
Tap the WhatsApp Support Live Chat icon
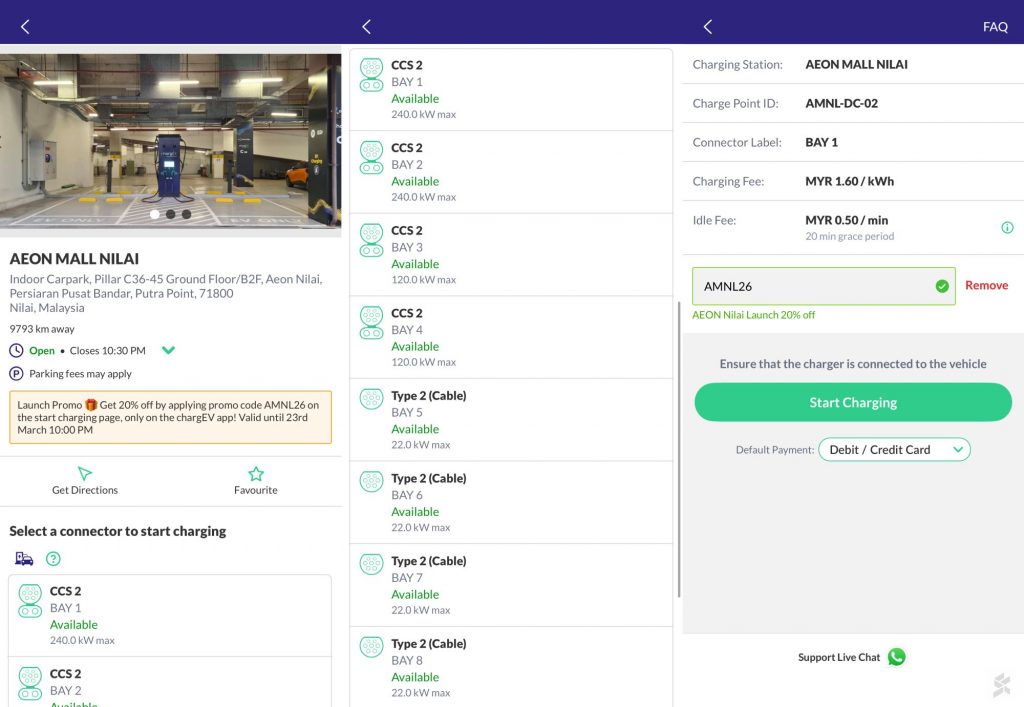point(896,657)
